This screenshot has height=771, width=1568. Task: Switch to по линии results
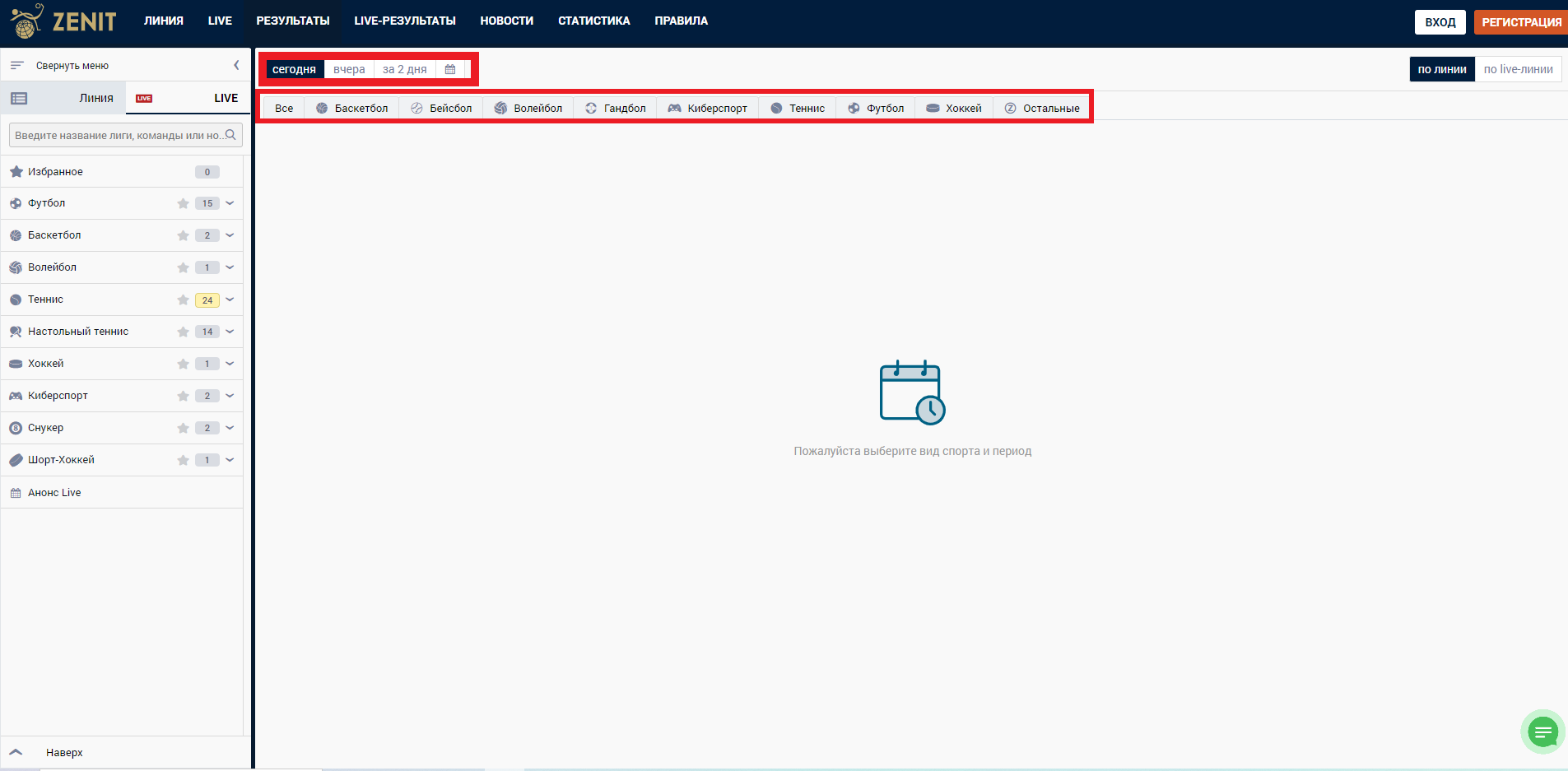(1442, 69)
